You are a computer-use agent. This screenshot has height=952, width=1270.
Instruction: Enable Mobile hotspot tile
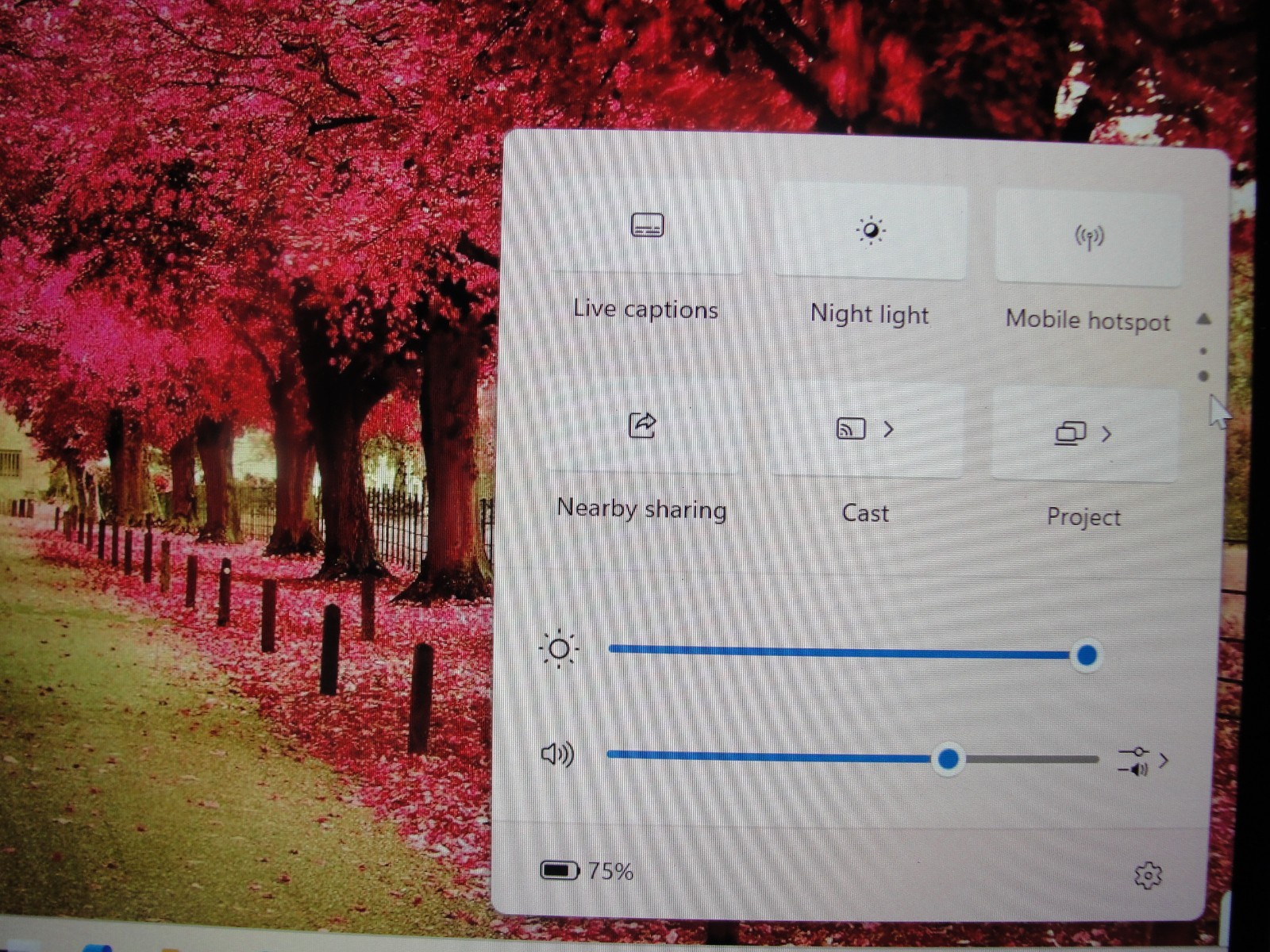tap(1089, 236)
